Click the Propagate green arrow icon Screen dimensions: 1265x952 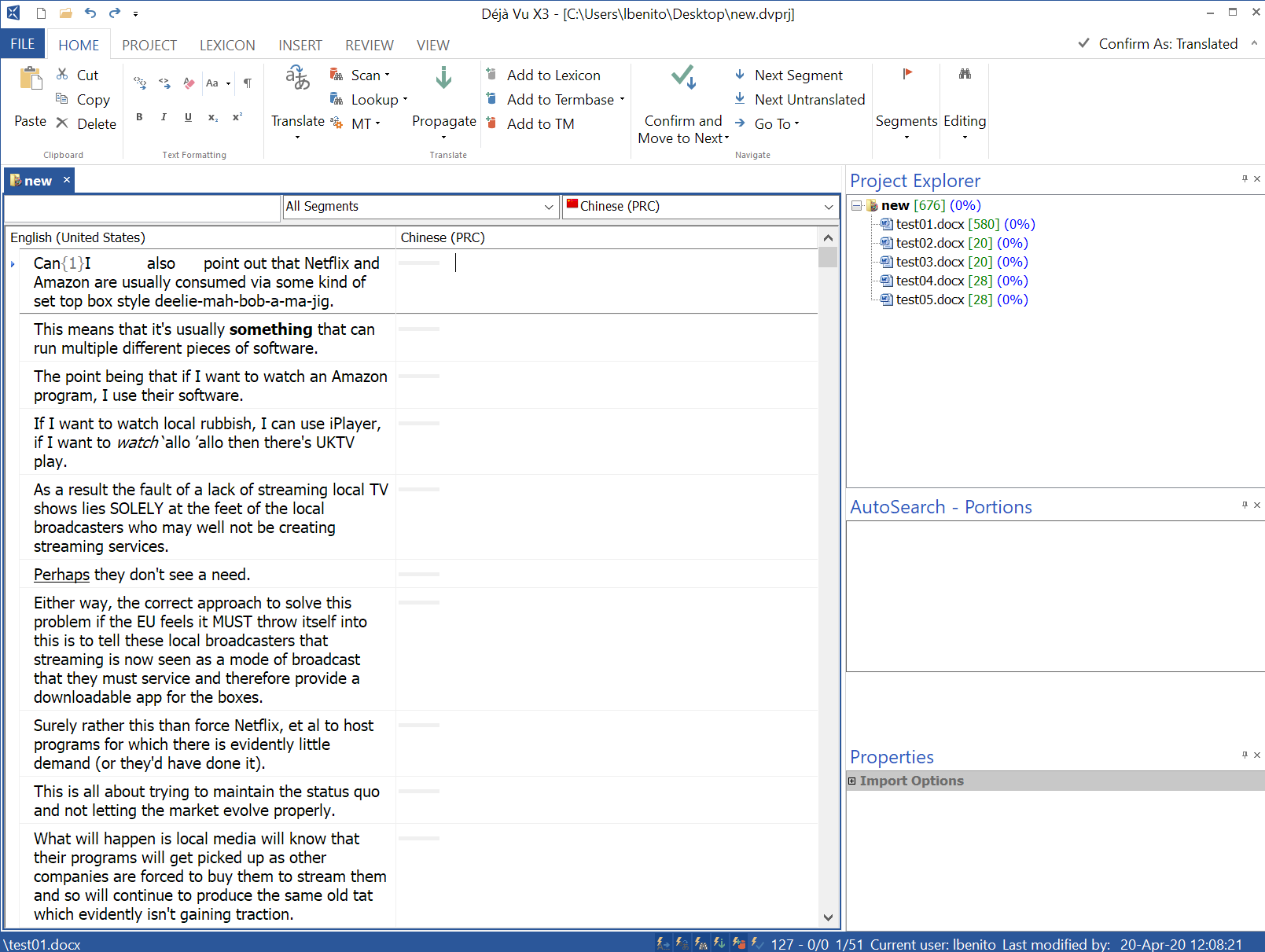point(443,78)
